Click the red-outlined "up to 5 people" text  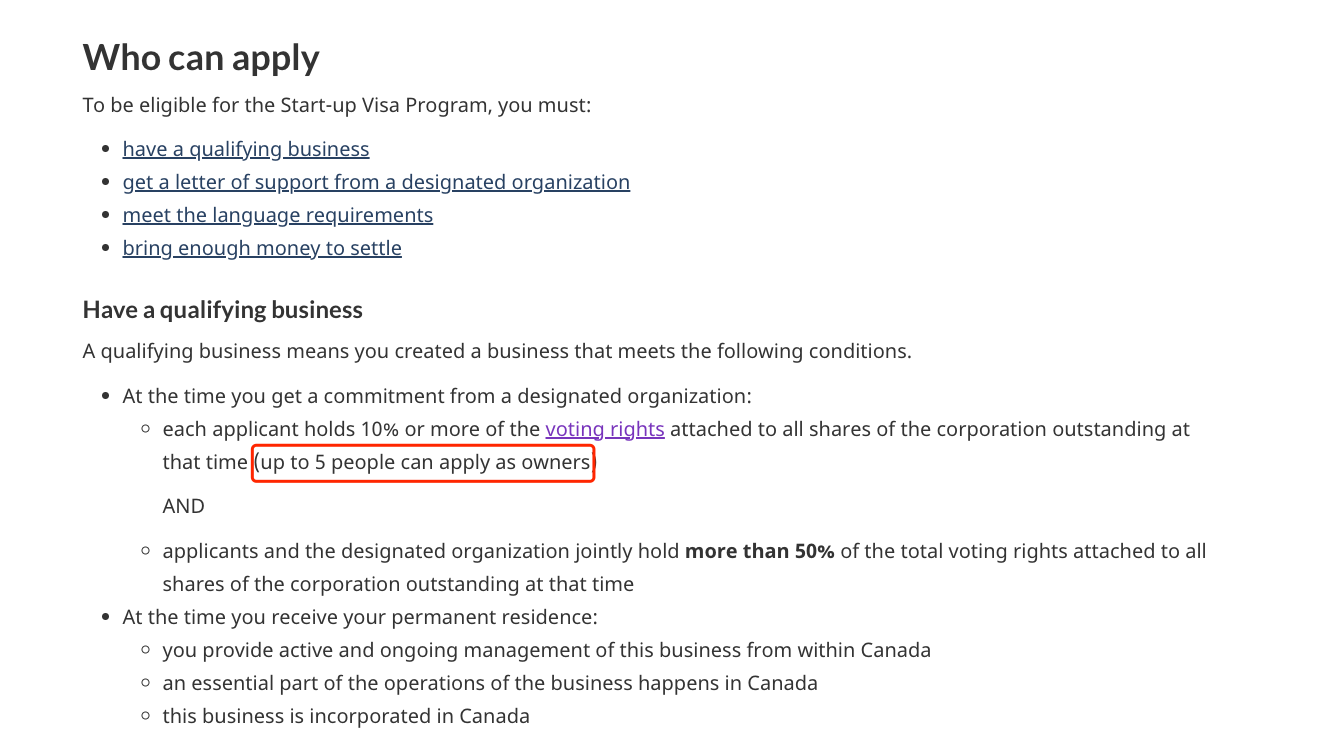coord(424,463)
